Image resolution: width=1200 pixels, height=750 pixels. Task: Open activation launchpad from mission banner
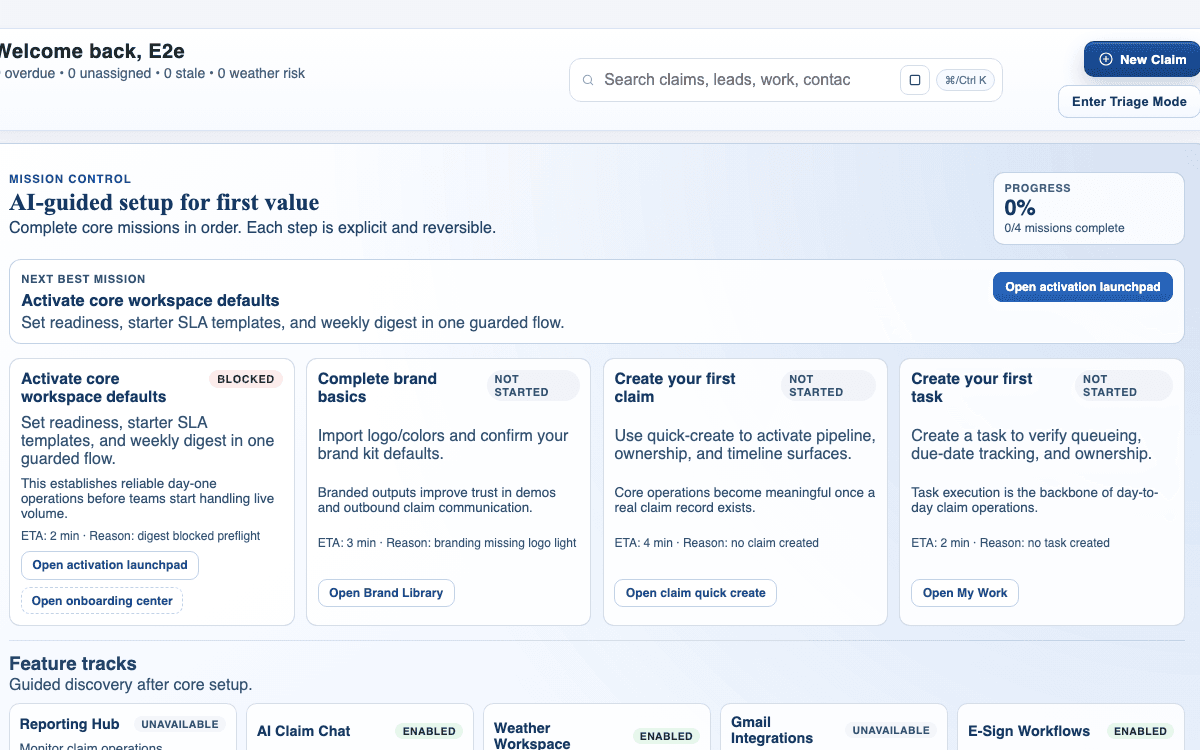pos(1082,286)
